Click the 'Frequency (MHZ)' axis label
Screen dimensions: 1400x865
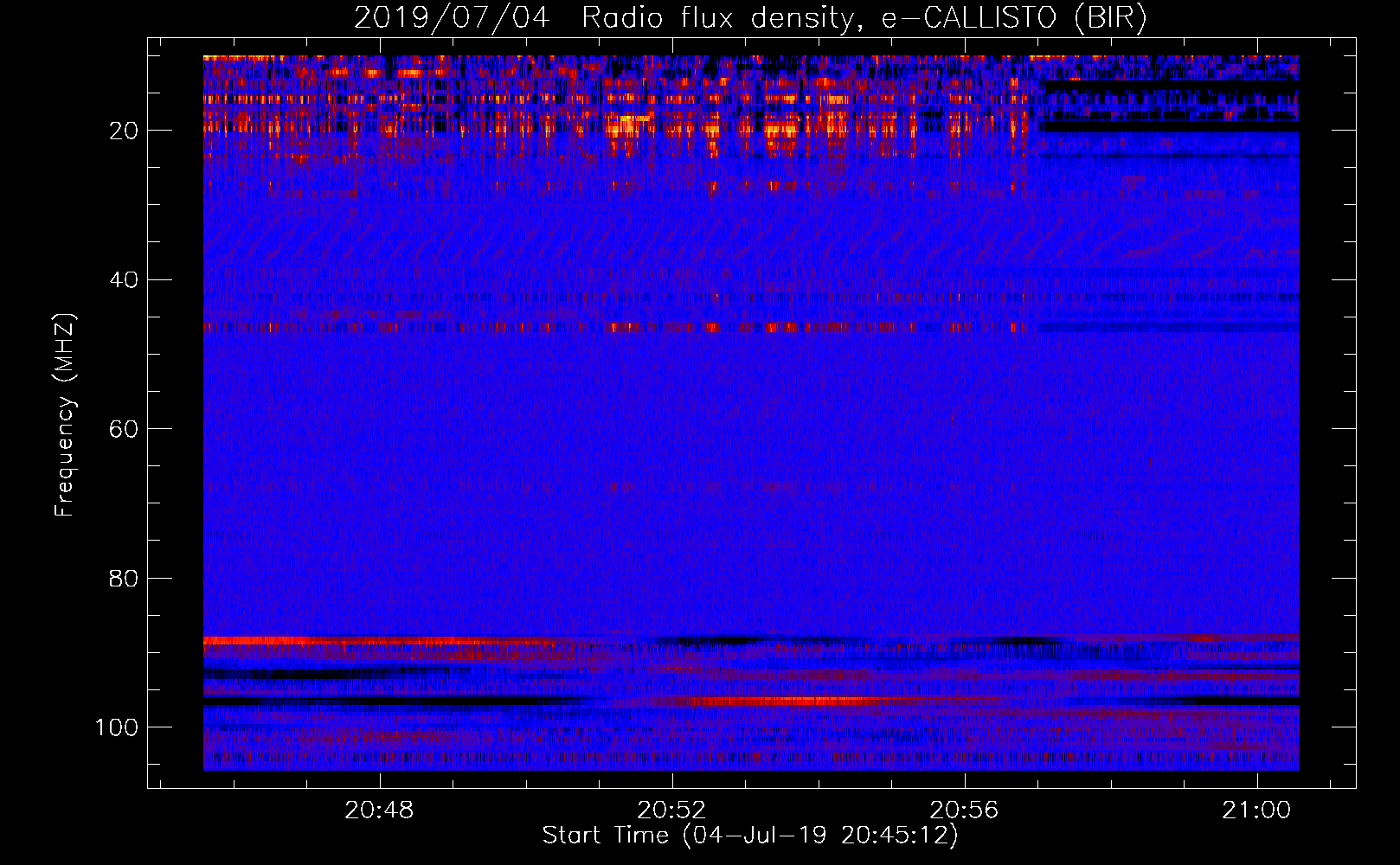click(x=65, y=414)
